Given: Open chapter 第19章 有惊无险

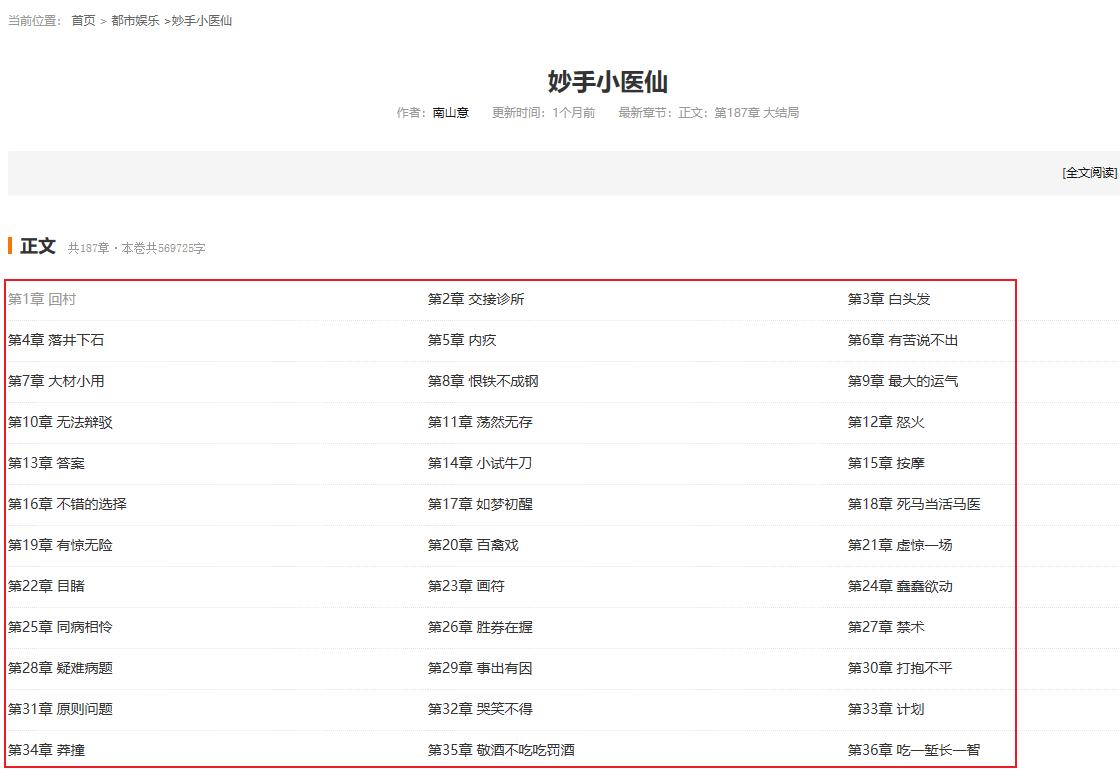Looking at the screenshot, I should click(x=60, y=545).
